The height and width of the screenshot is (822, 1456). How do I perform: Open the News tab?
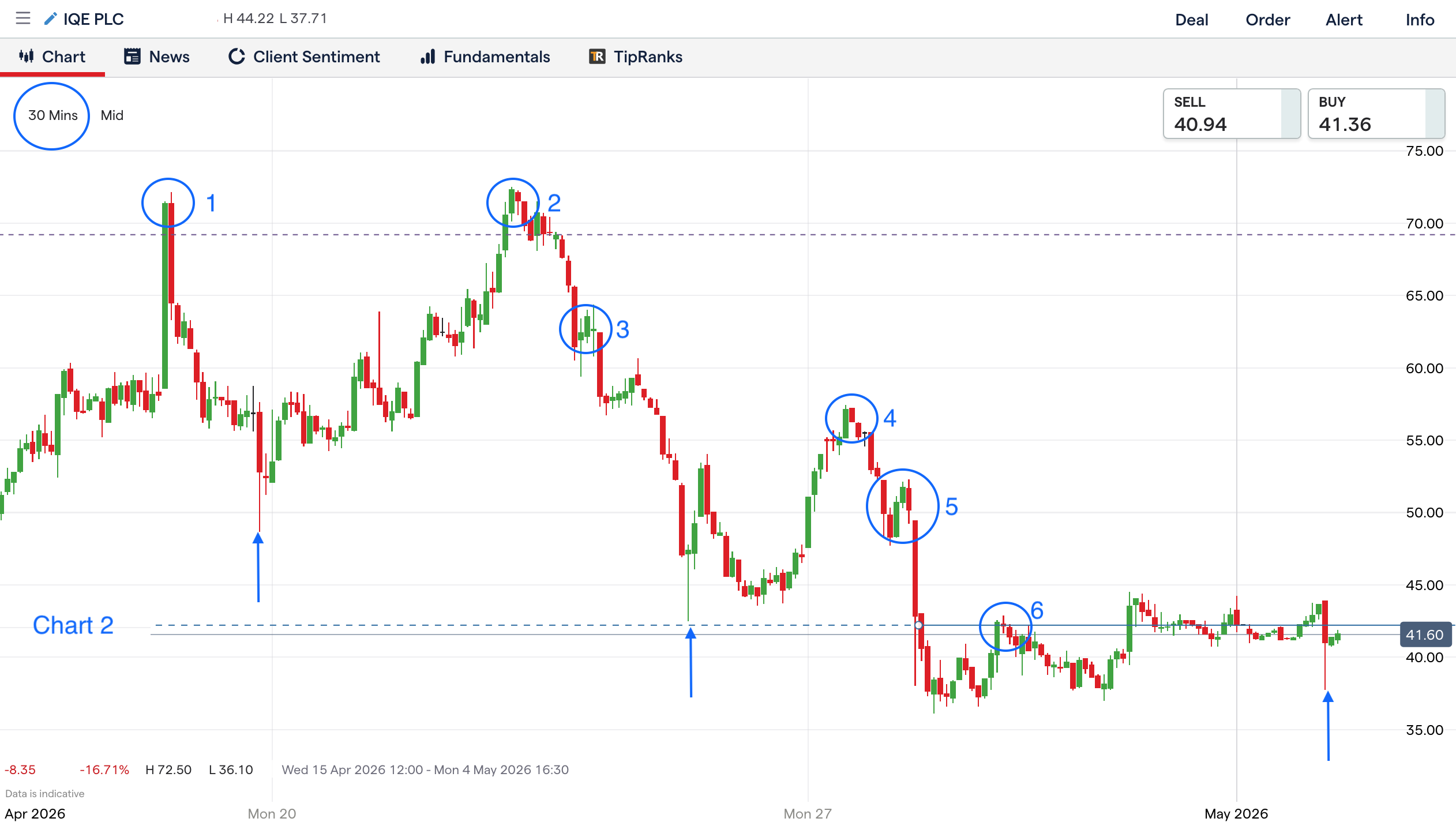pos(157,57)
